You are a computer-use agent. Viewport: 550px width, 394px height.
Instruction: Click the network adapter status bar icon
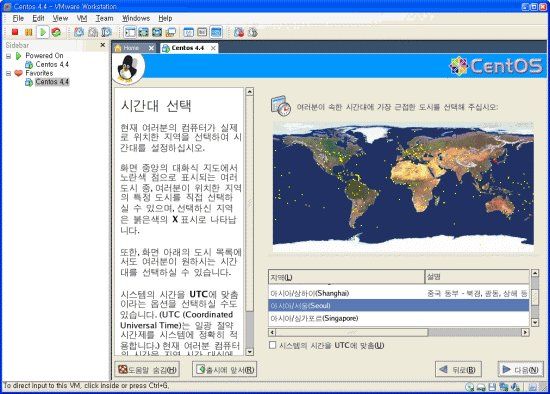pyautogui.click(x=504, y=387)
